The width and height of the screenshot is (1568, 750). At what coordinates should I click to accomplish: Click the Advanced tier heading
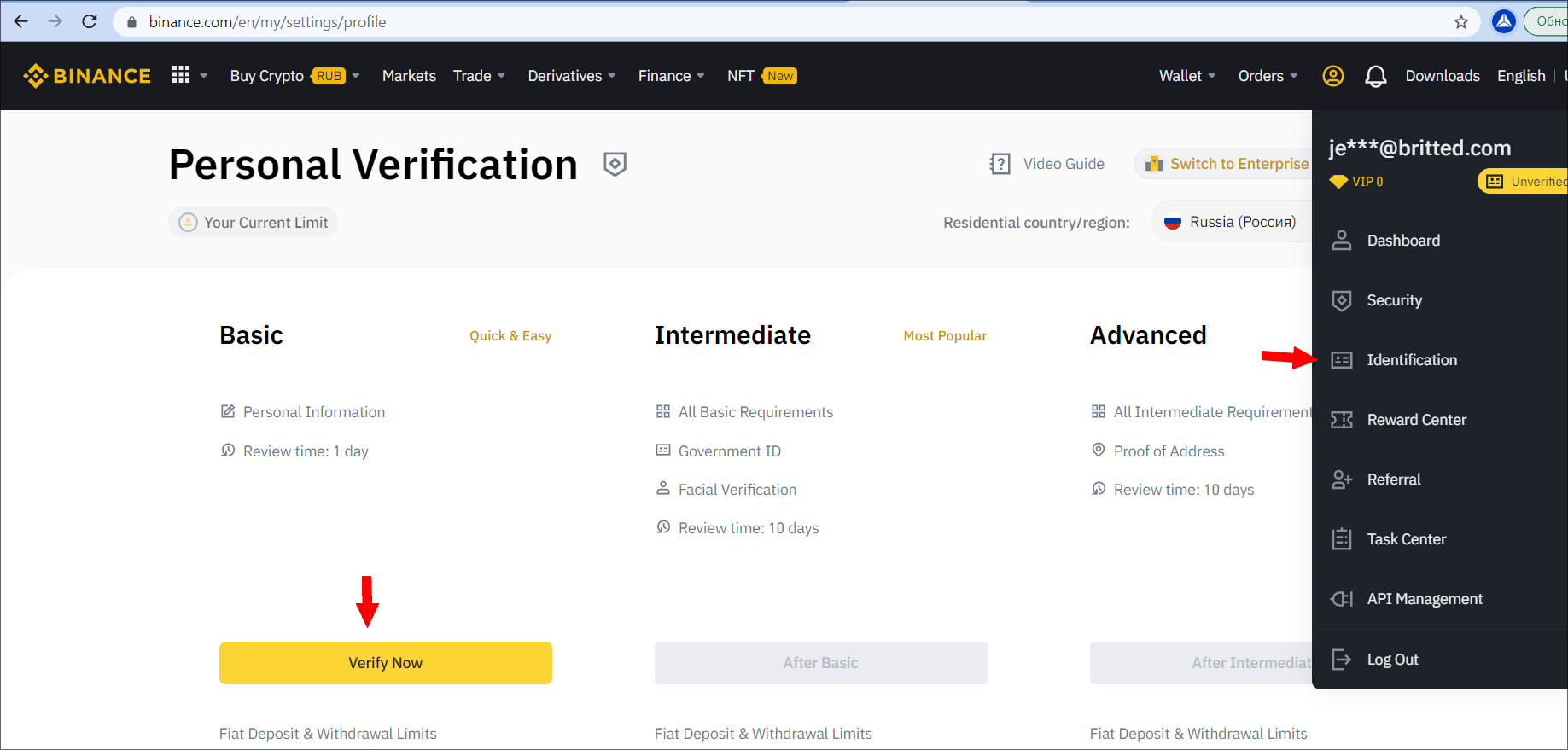(1148, 335)
